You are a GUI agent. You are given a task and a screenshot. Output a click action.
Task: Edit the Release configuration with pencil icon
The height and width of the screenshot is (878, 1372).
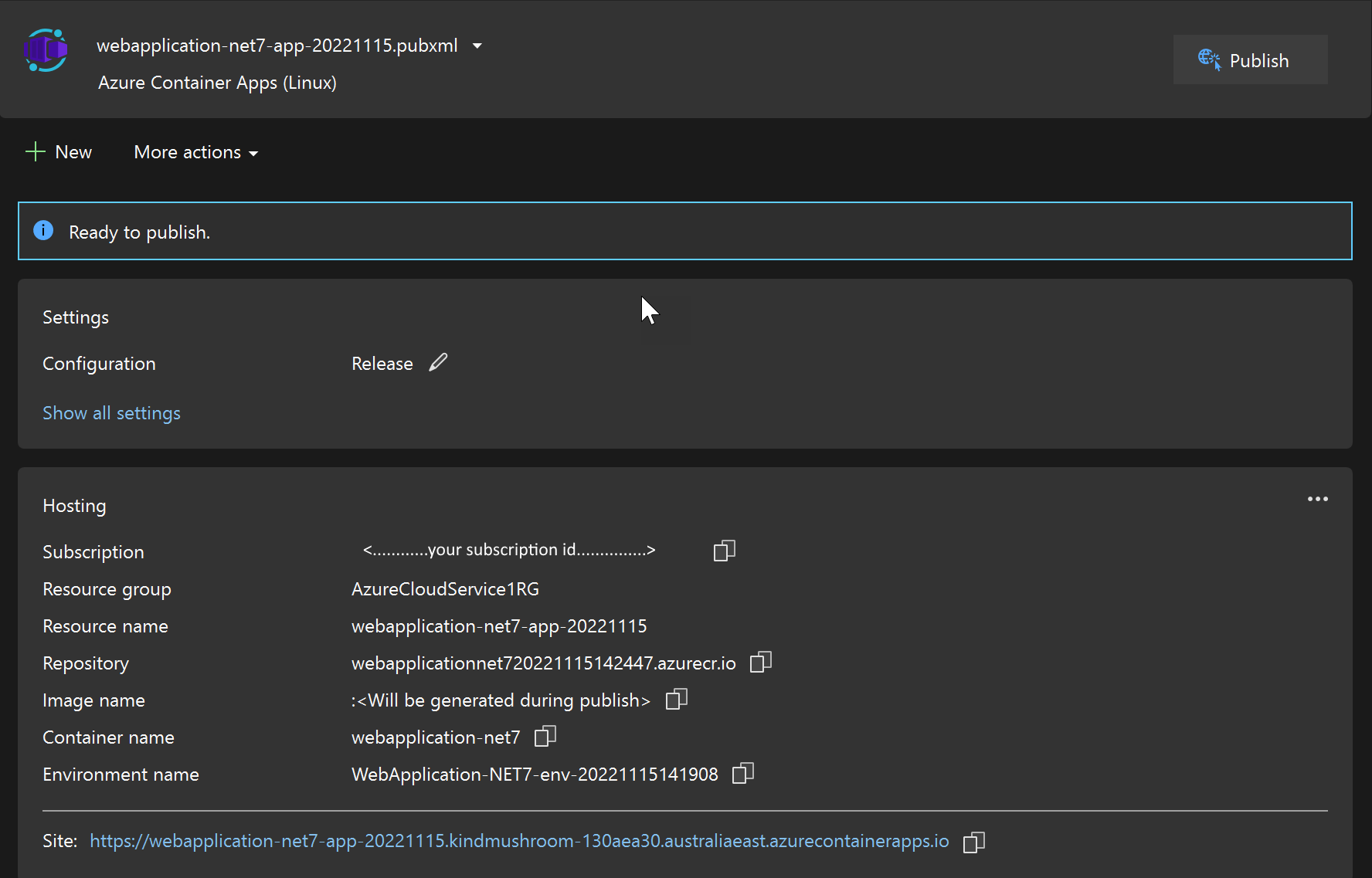coord(438,362)
